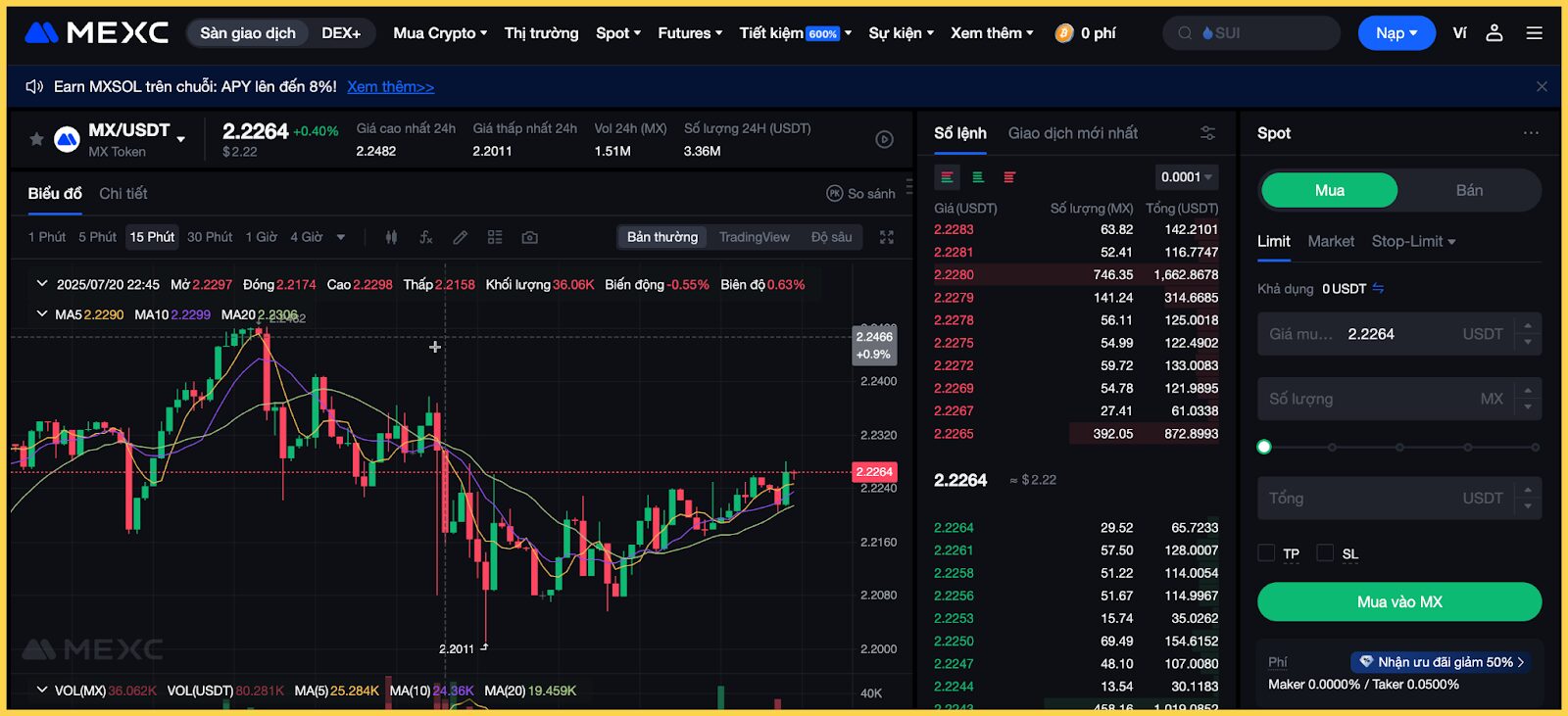Click the 0 phí link
Viewport: 1568px width, 716px height.
point(1098,33)
